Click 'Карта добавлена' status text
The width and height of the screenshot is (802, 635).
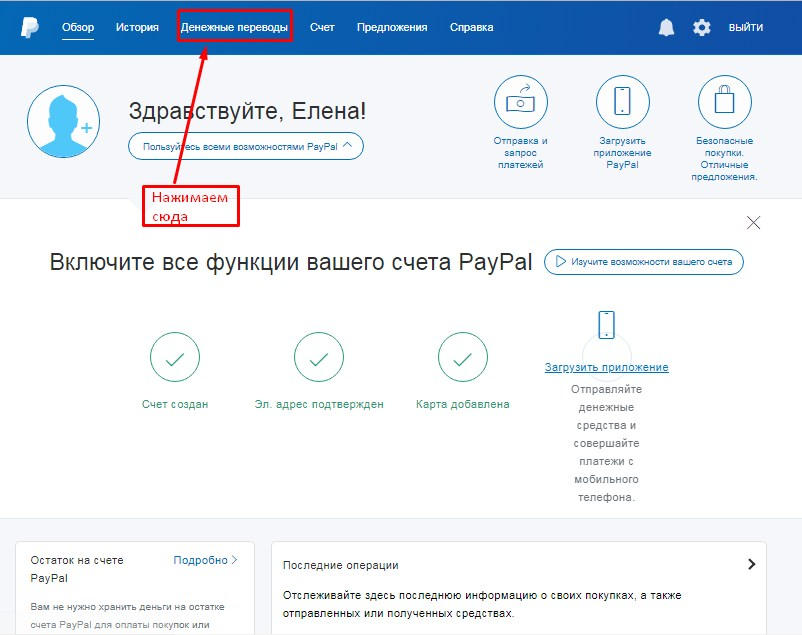(x=462, y=404)
